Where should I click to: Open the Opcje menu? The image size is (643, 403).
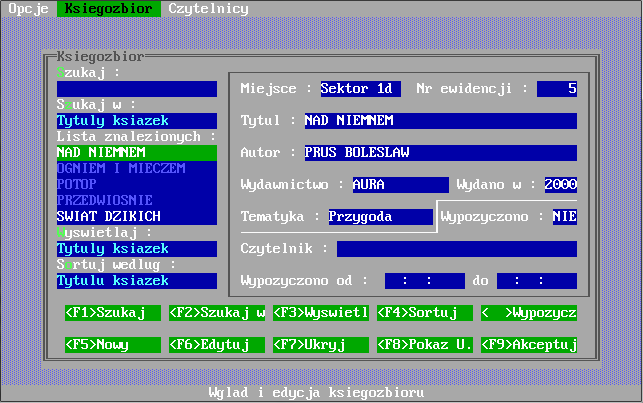(x=28, y=8)
